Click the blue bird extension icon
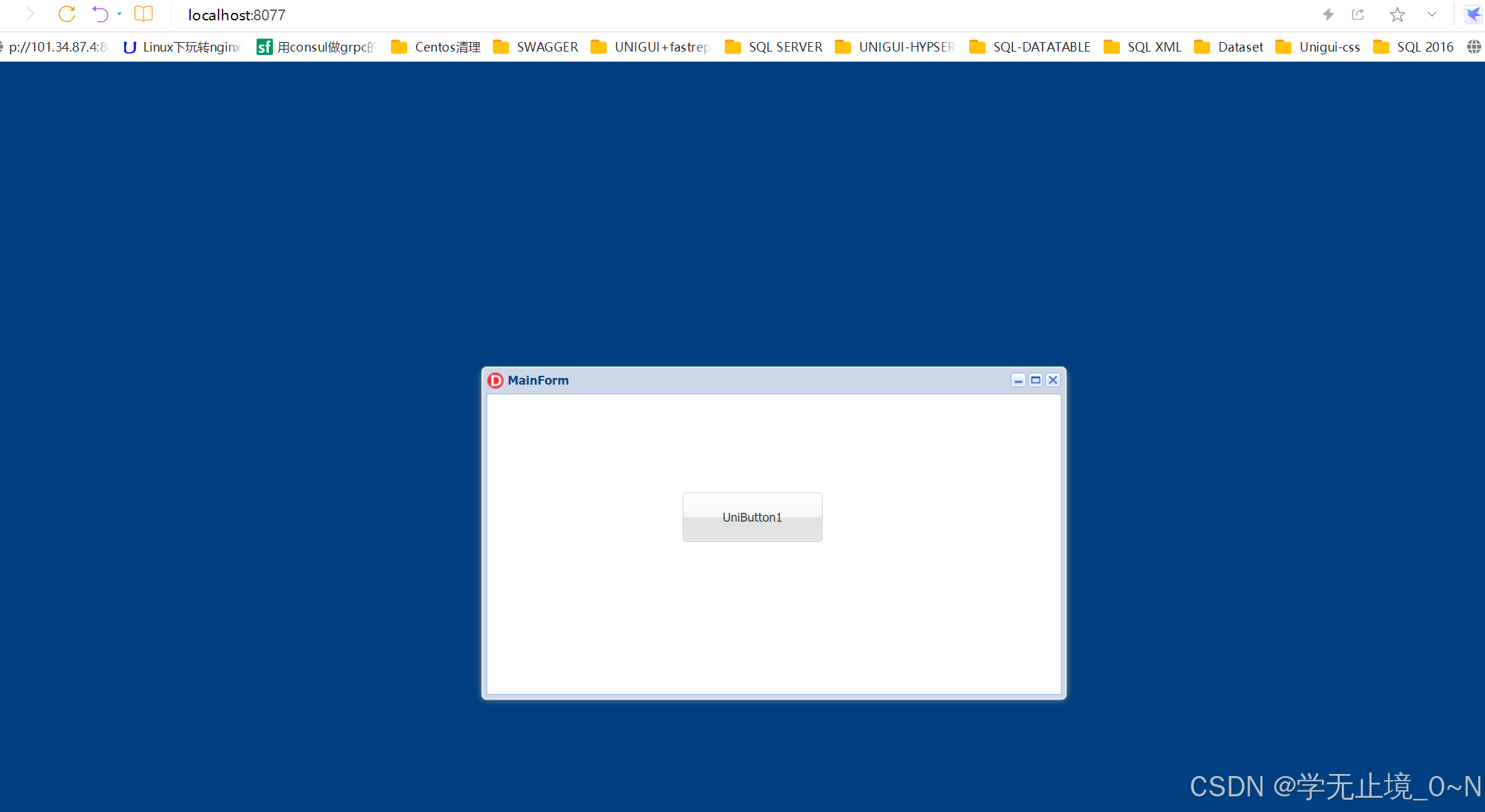 tap(1473, 14)
